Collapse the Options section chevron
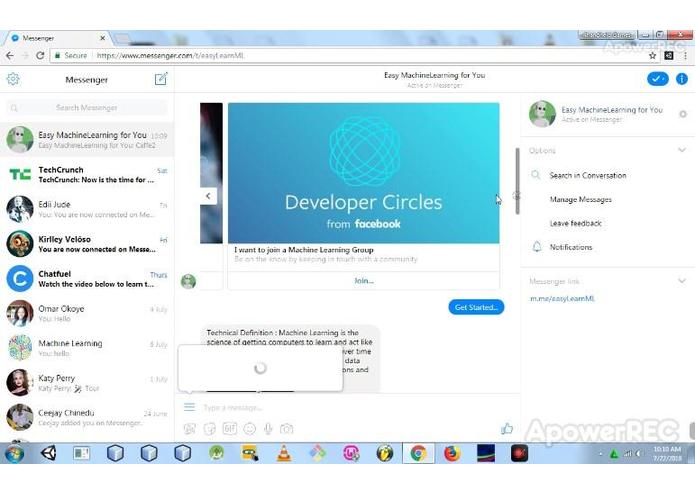The height and width of the screenshot is (494, 695). 682,150
